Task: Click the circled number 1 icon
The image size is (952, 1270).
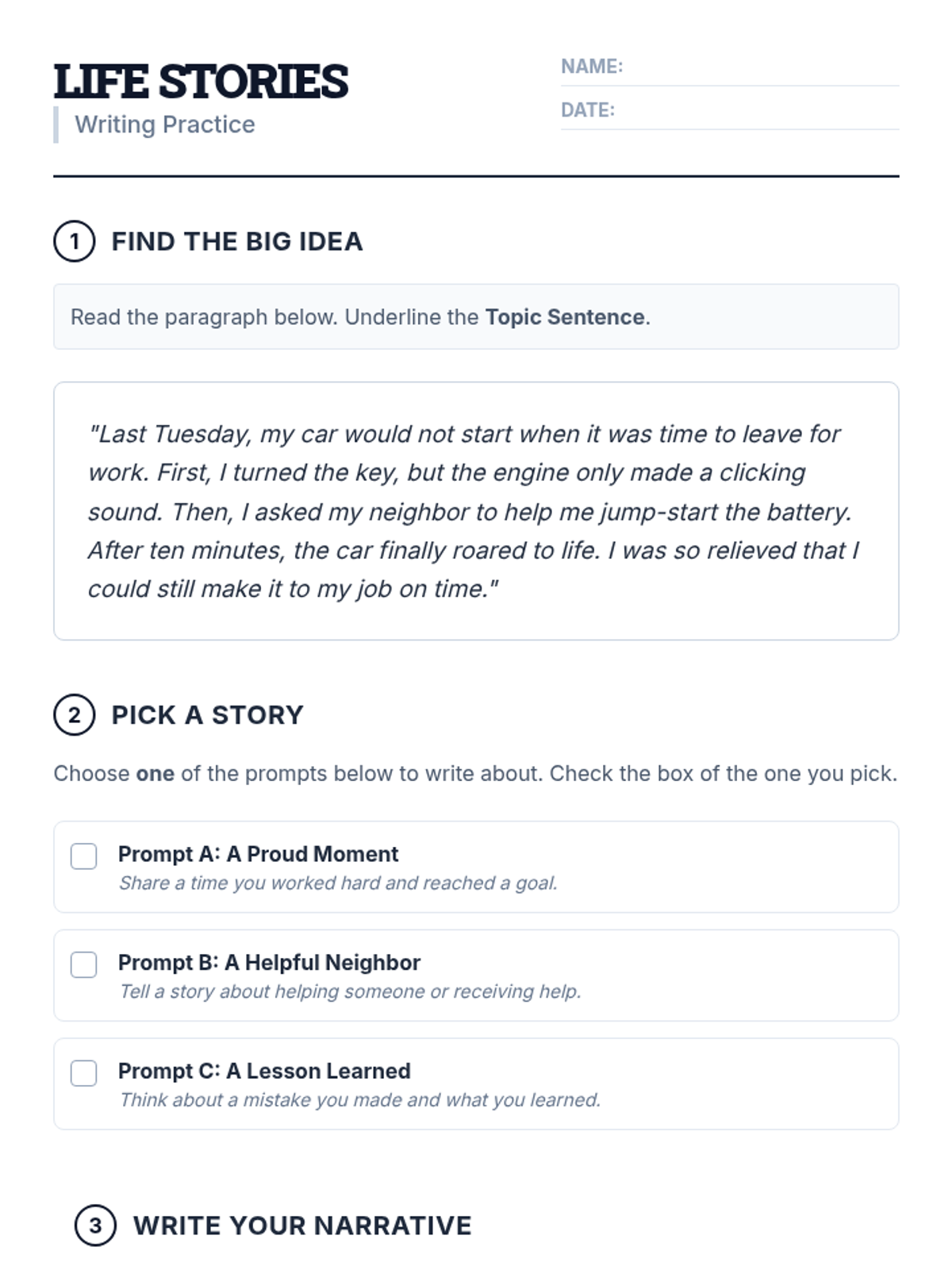Action: [74, 241]
